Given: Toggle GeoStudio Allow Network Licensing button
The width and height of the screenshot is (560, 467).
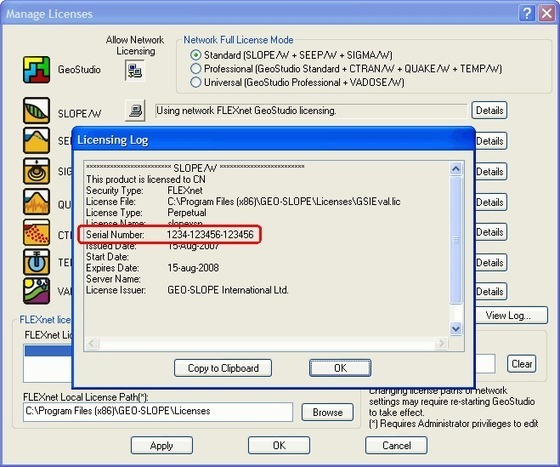Looking at the screenshot, I should point(135,70).
